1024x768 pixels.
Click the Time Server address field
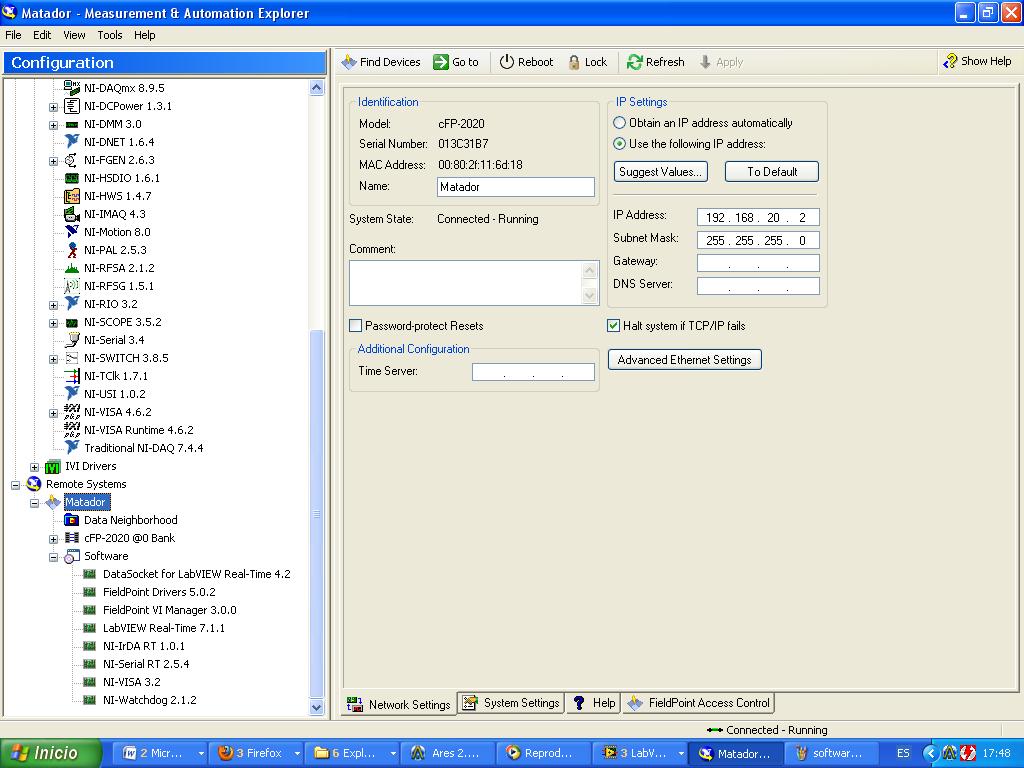click(x=533, y=372)
